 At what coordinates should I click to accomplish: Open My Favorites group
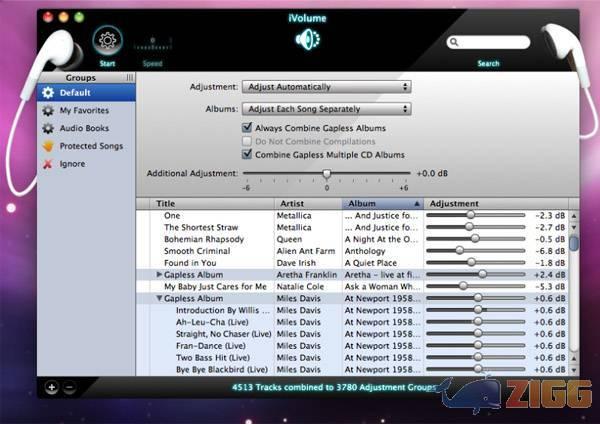[x=84, y=110]
